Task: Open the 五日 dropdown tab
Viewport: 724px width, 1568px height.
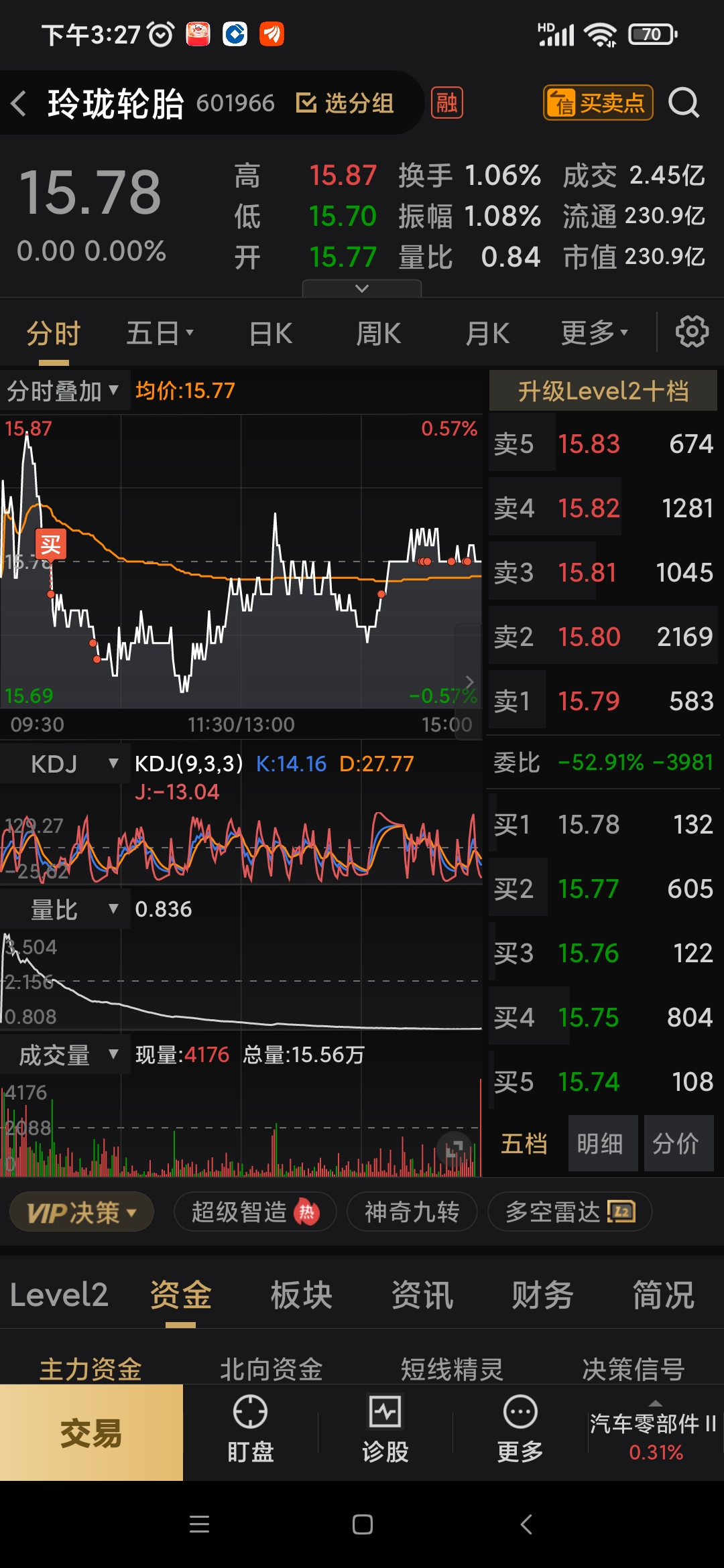Action: [160, 333]
